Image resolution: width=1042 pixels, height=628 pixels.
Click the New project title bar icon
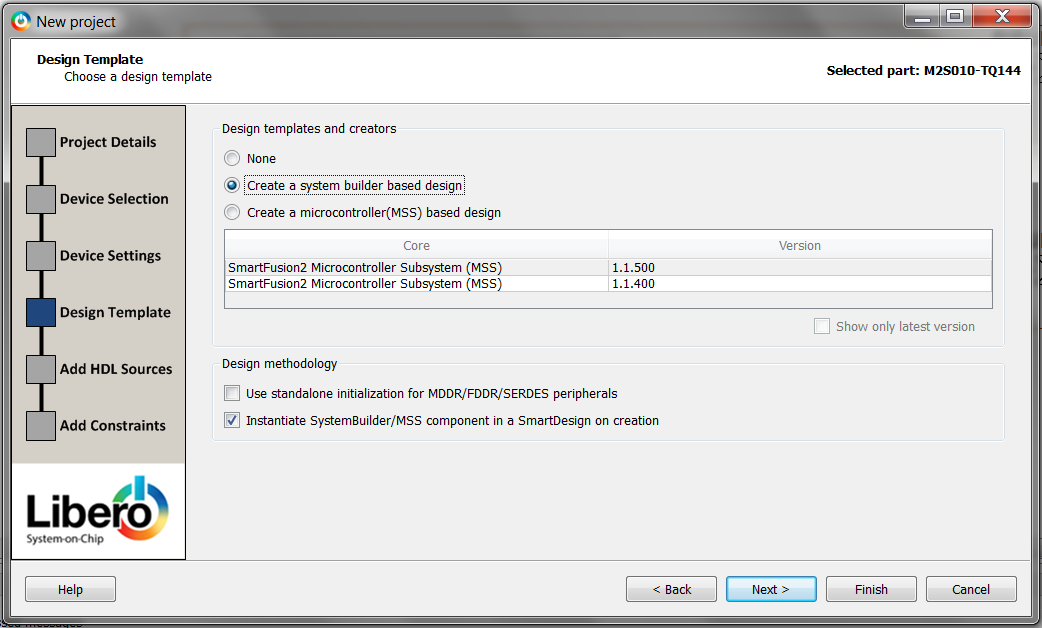coord(20,20)
